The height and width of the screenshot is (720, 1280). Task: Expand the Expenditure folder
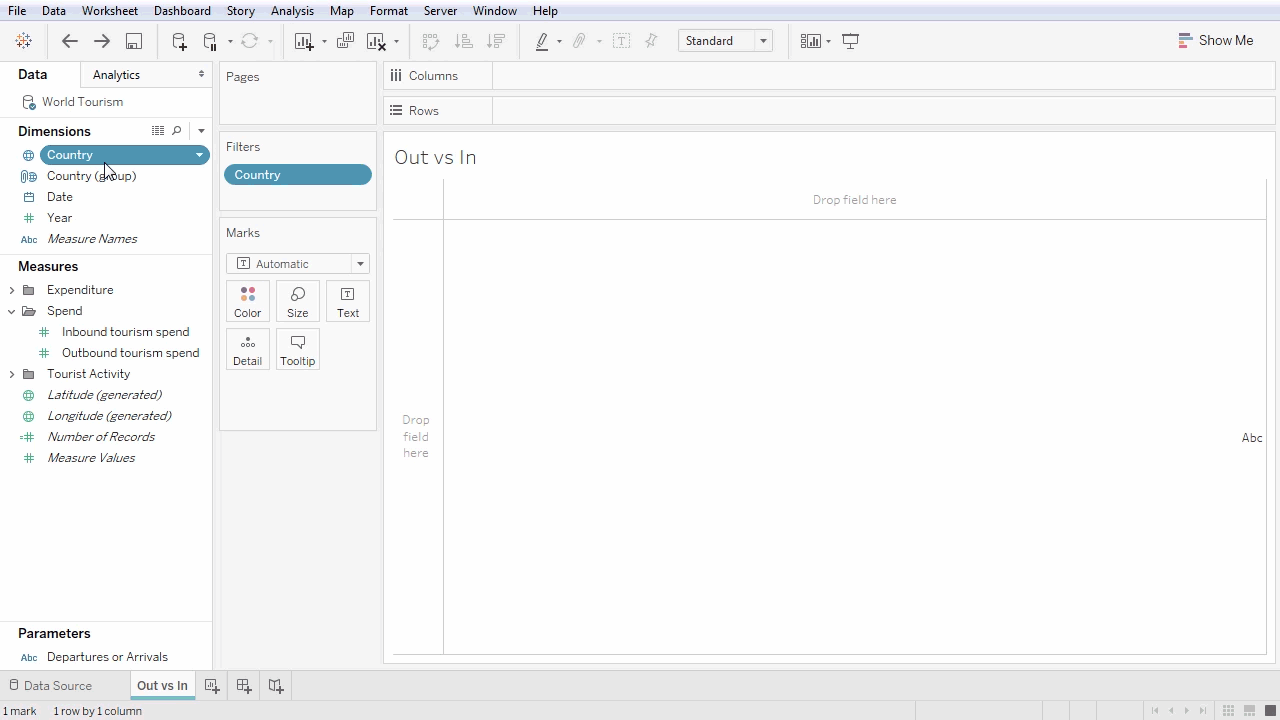(12, 290)
